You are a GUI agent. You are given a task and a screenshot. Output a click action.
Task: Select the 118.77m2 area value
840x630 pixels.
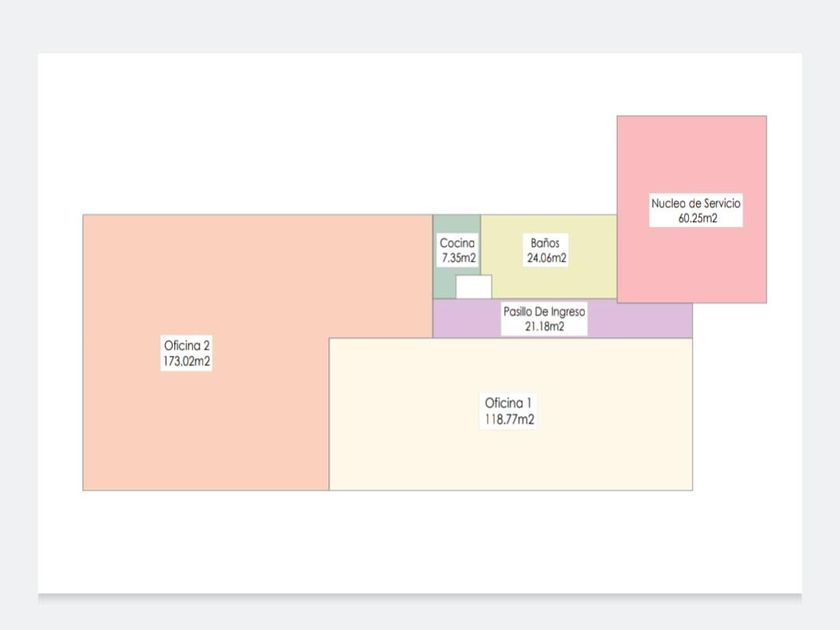click(510, 420)
